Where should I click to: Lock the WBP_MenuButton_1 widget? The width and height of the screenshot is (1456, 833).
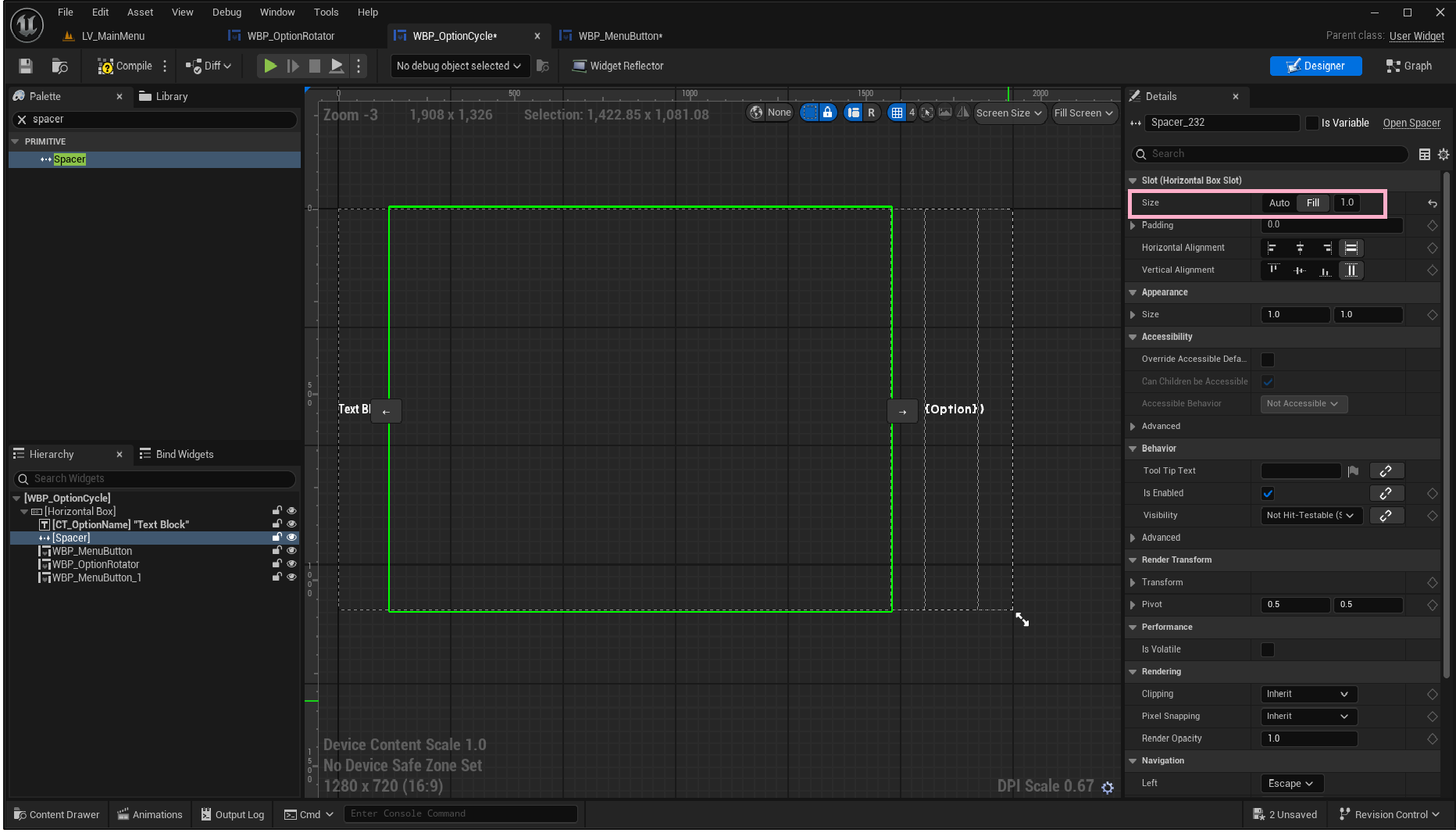click(277, 577)
